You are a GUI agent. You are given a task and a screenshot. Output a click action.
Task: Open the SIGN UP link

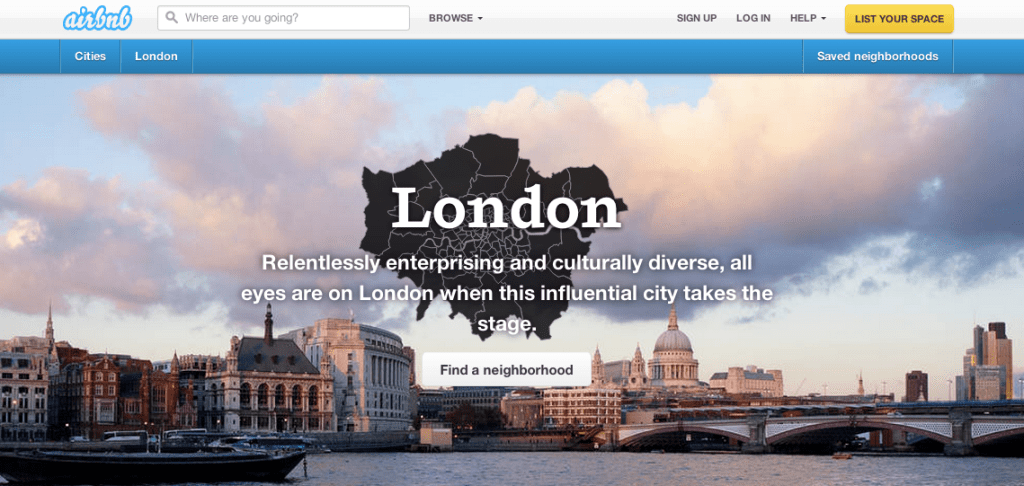tap(696, 18)
